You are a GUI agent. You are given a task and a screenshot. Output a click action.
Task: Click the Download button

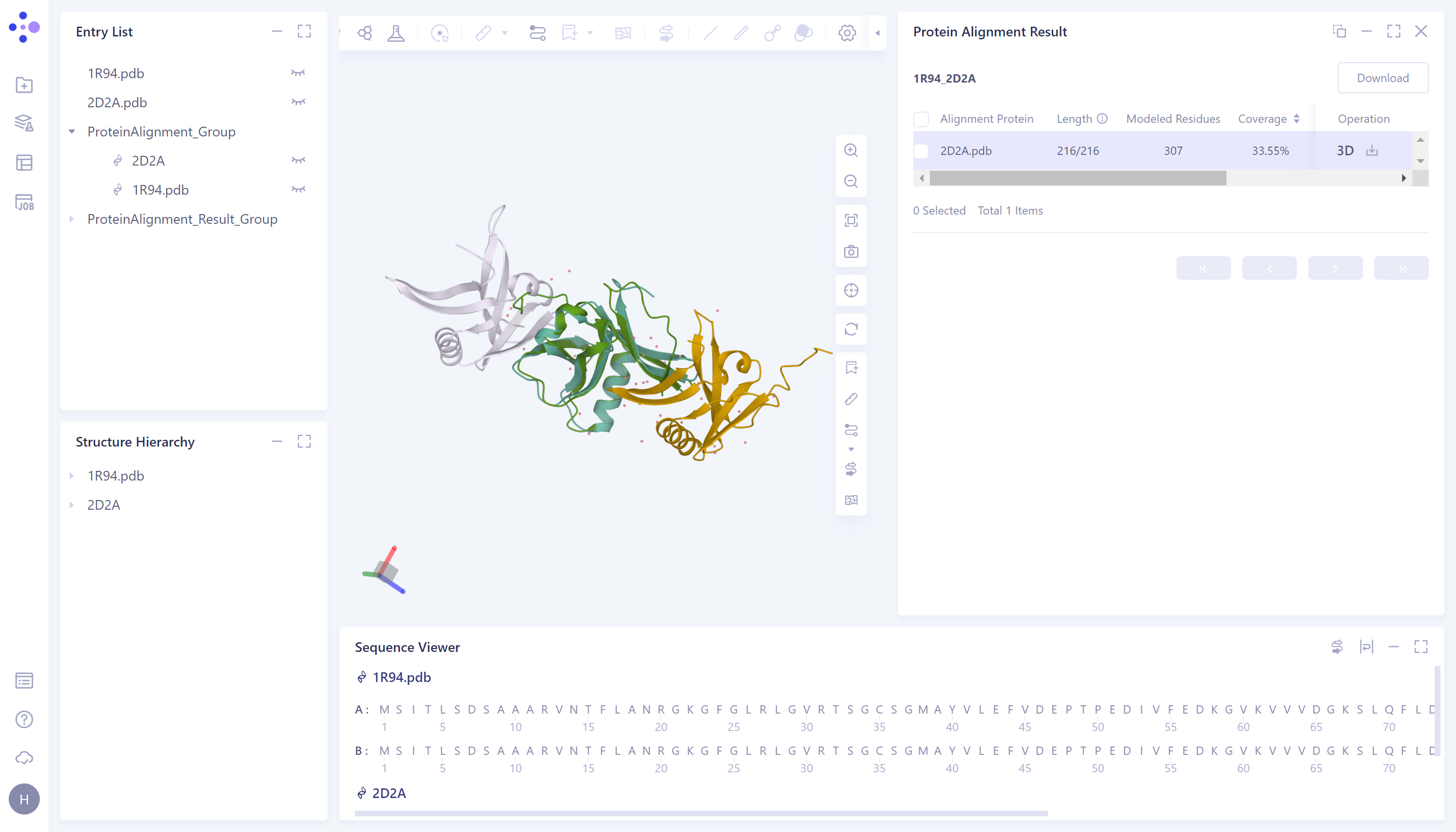point(1382,78)
